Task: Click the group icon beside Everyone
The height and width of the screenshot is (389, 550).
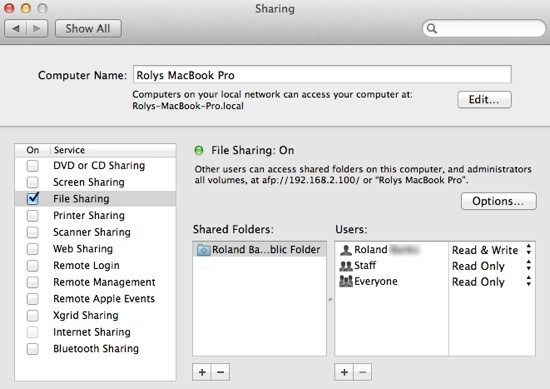Action: coord(346,281)
